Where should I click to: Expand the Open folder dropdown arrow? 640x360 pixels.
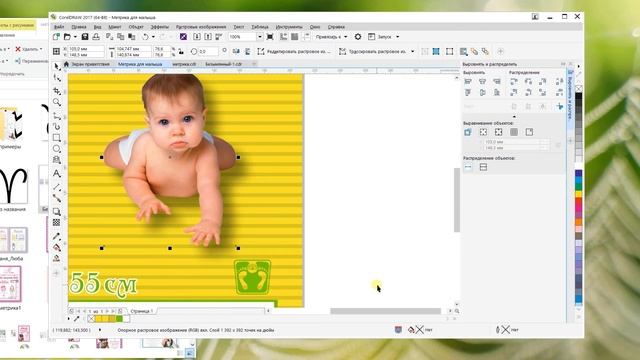click(75, 37)
